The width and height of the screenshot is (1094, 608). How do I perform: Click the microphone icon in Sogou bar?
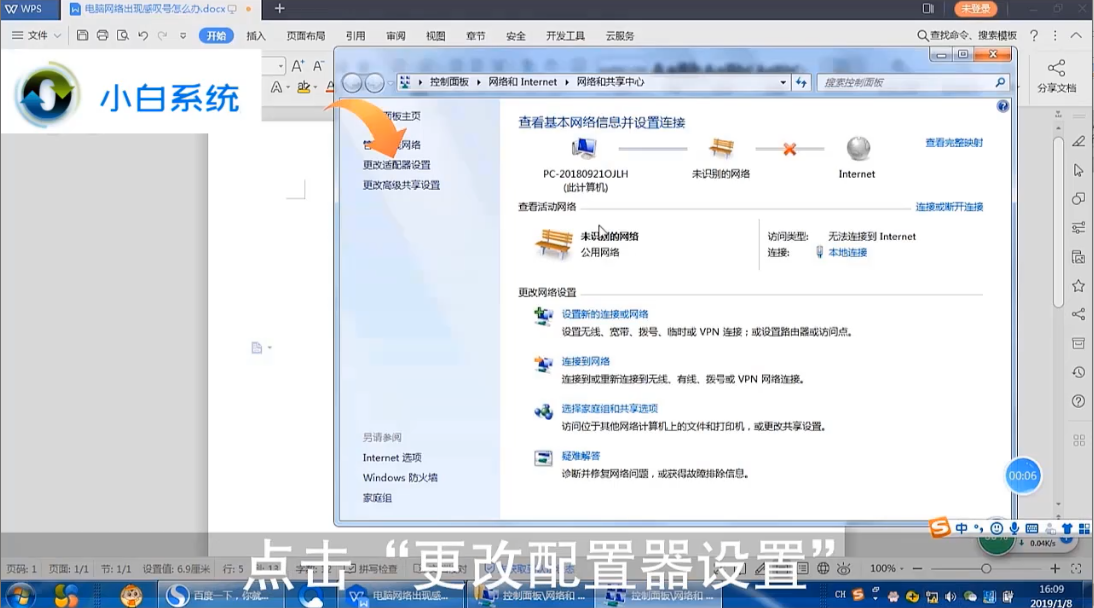click(1014, 528)
